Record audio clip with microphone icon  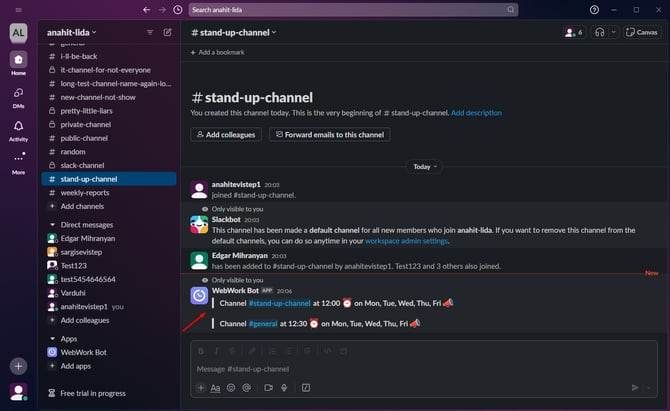pyautogui.click(x=285, y=387)
